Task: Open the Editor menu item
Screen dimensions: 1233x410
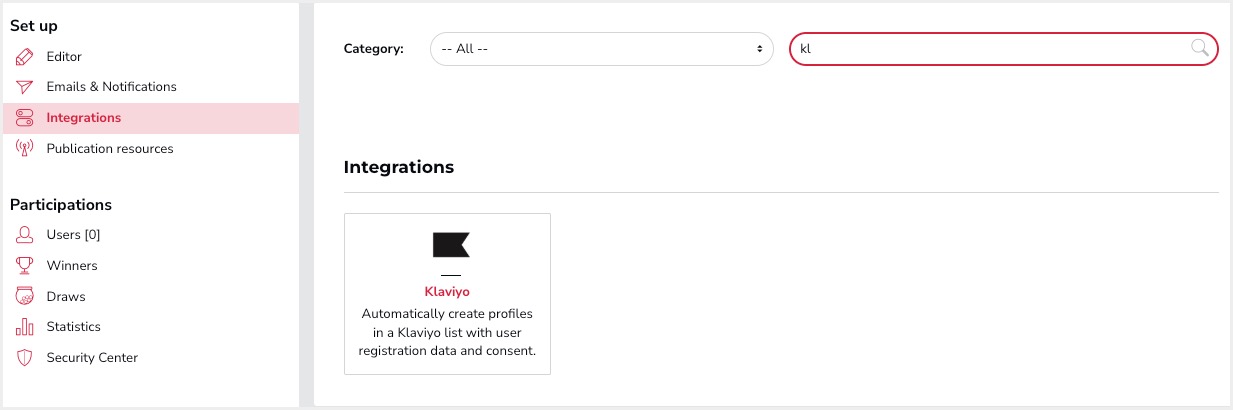Action: [64, 57]
